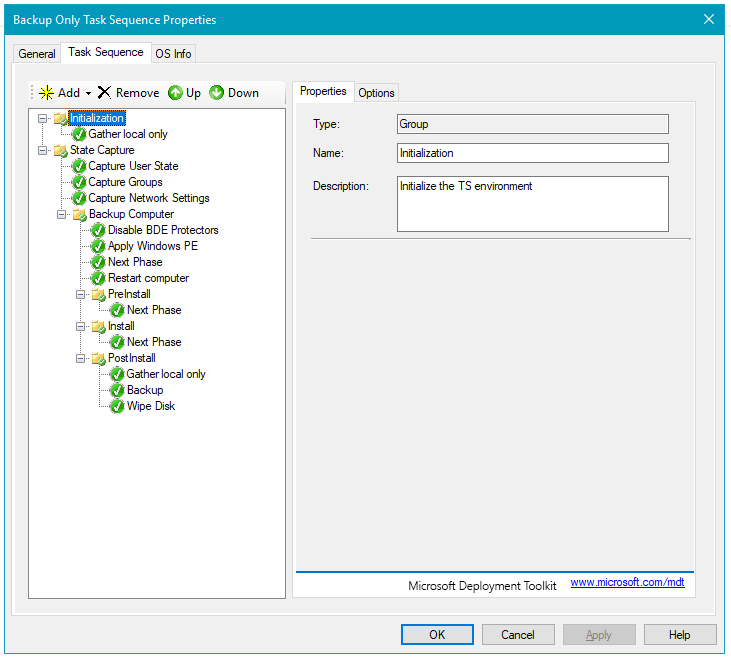Click the Cancel button
The image size is (731, 660).
(x=518, y=635)
